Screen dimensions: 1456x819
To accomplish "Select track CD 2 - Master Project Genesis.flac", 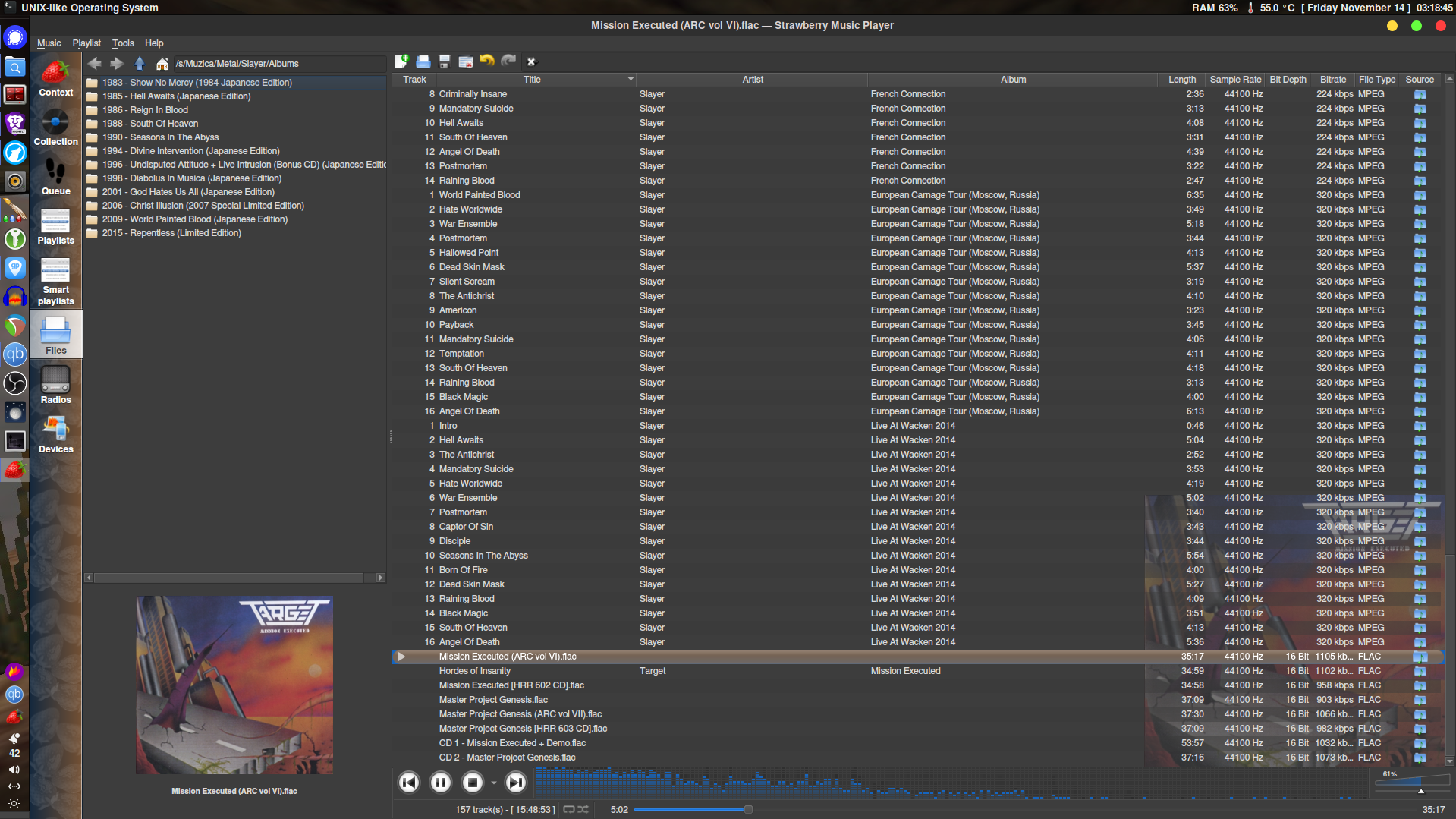I will pyautogui.click(x=507, y=758).
